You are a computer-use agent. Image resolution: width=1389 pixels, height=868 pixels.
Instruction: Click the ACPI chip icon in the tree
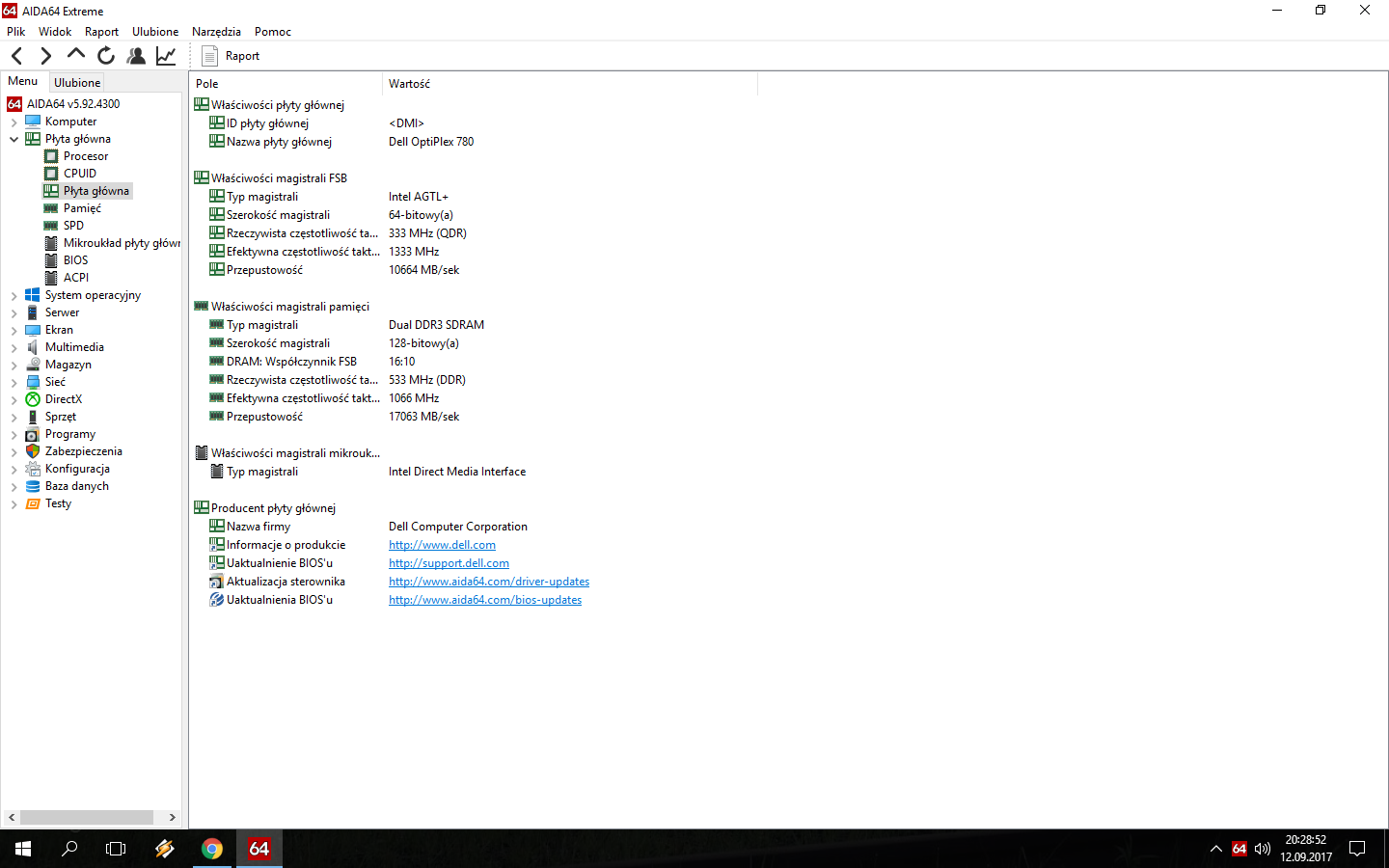click(x=51, y=278)
